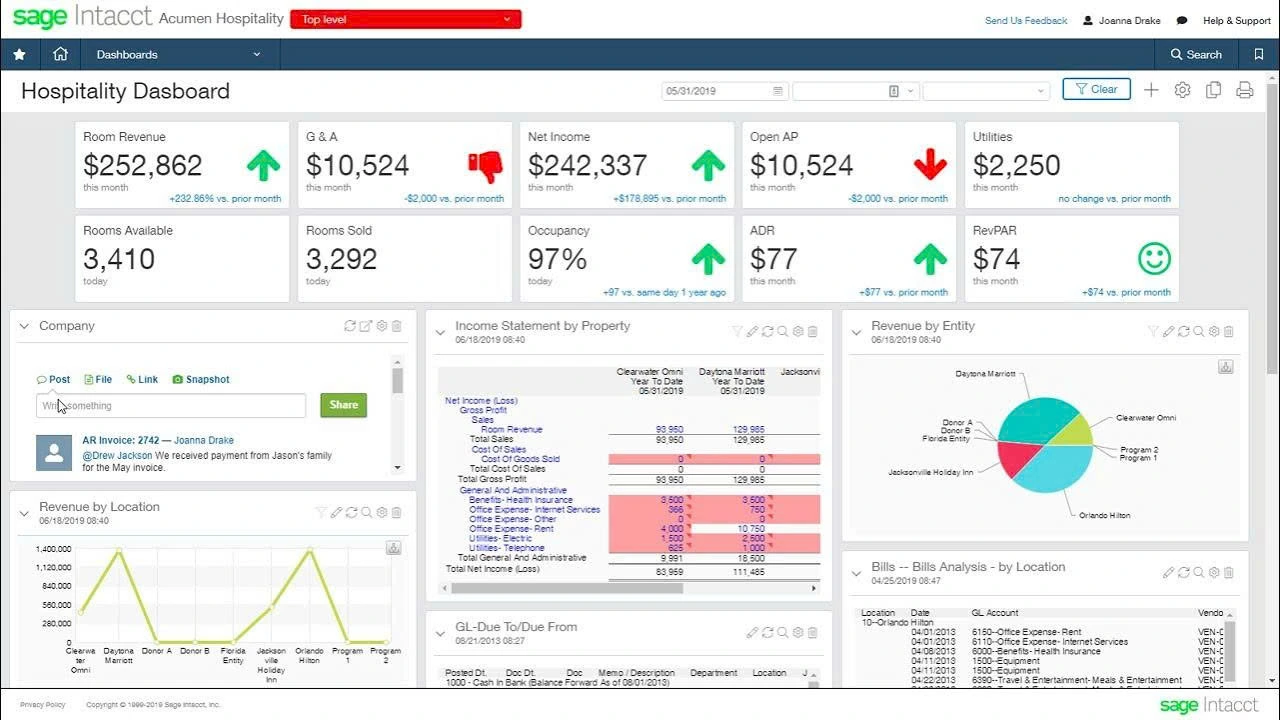Click the Clear filter button

(1096, 89)
